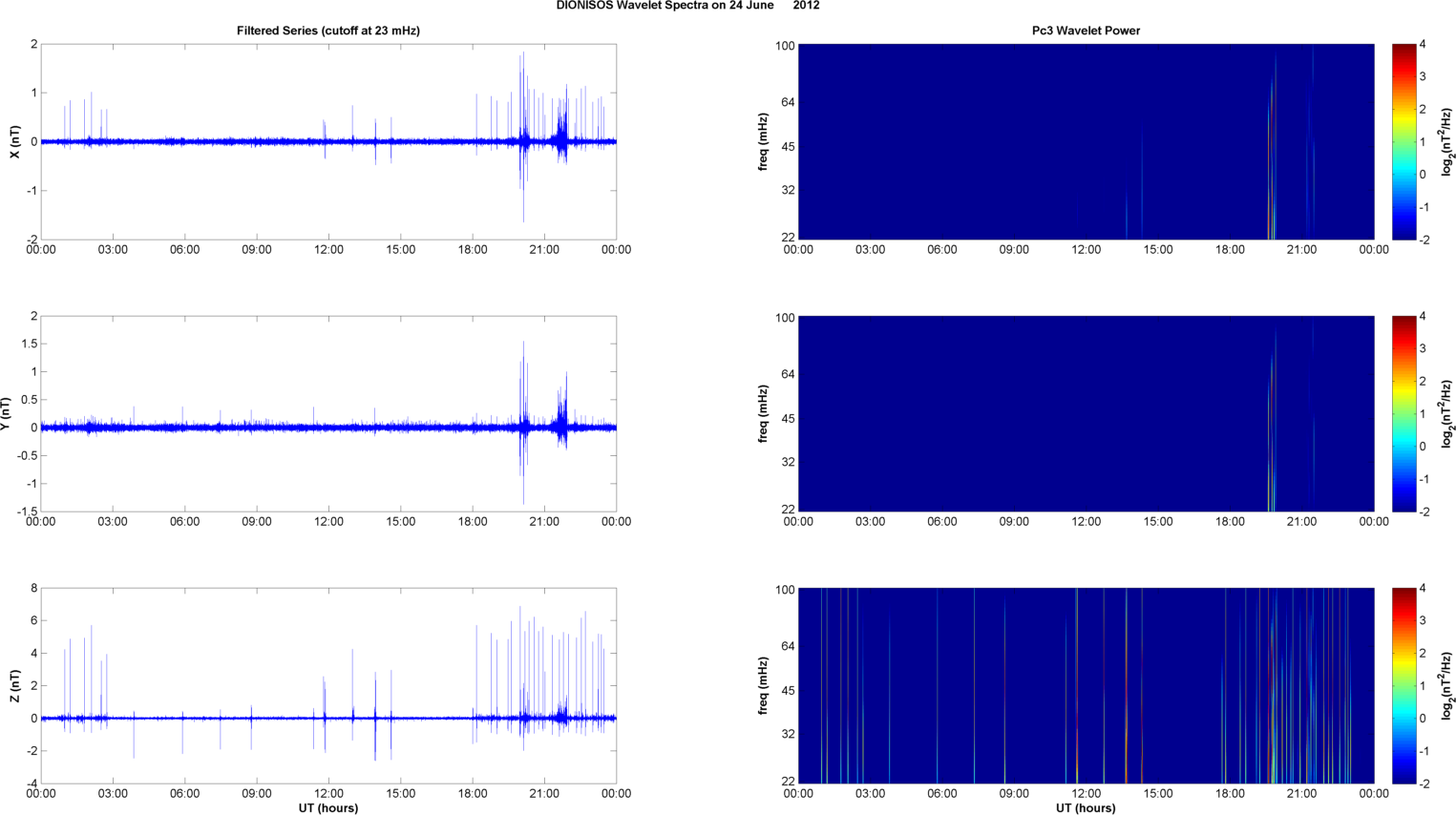This screenshot has height=815, width=1456.
Task: Click the 'X (nT)' axis label
Action: [14, 142]
